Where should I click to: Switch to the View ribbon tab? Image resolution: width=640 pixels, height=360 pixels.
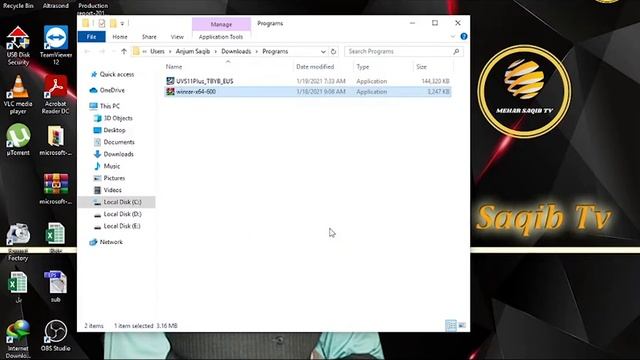click(x=177, y=37)
